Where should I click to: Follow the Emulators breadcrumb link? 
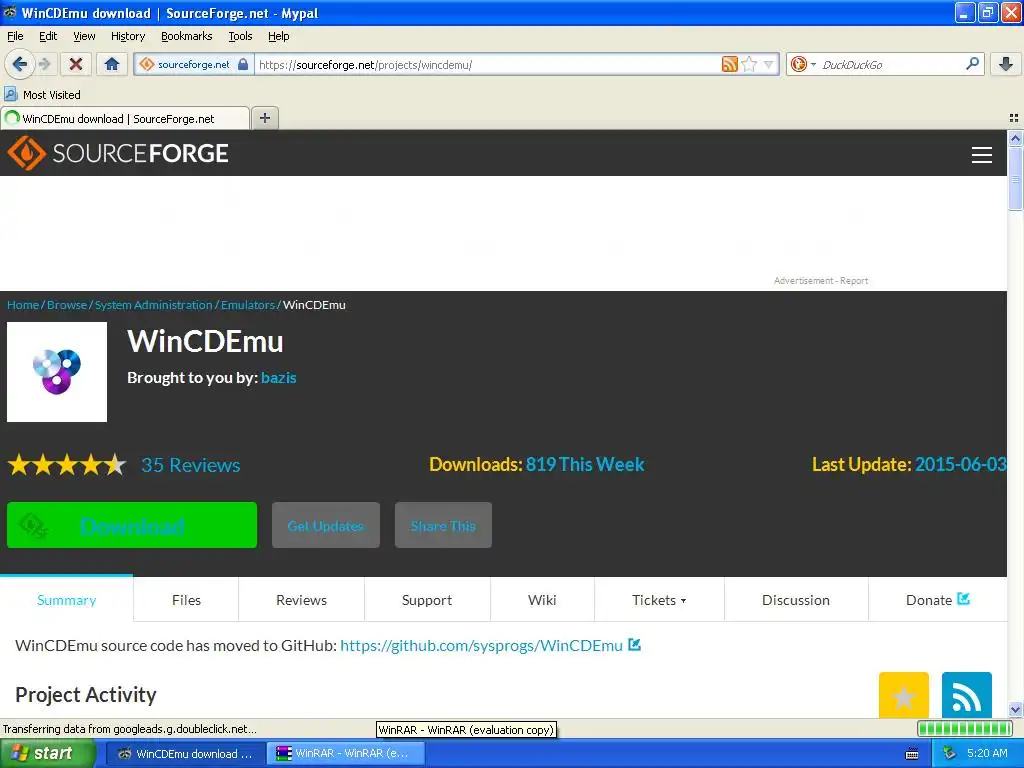point(248,305)
